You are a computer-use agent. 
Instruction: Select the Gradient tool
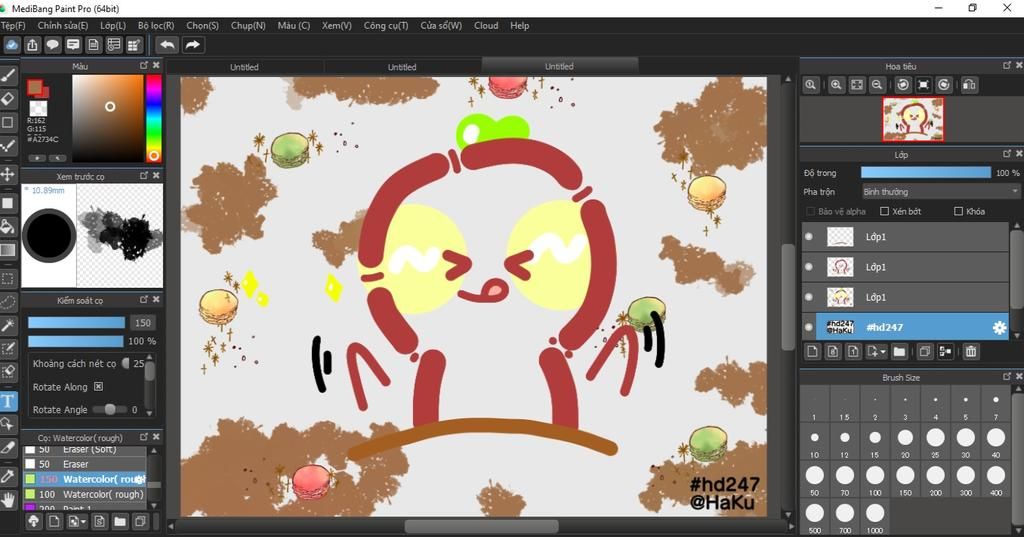[x=8, y=250]
